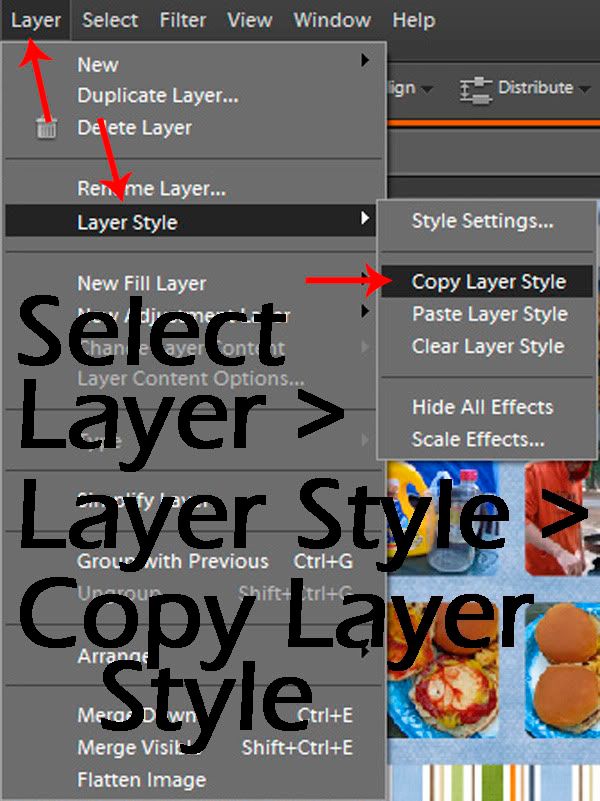Viewport: 600px width, 801px height.
Task: Click the mini pizzas photo thumbnail
Action: coord(443,670)
